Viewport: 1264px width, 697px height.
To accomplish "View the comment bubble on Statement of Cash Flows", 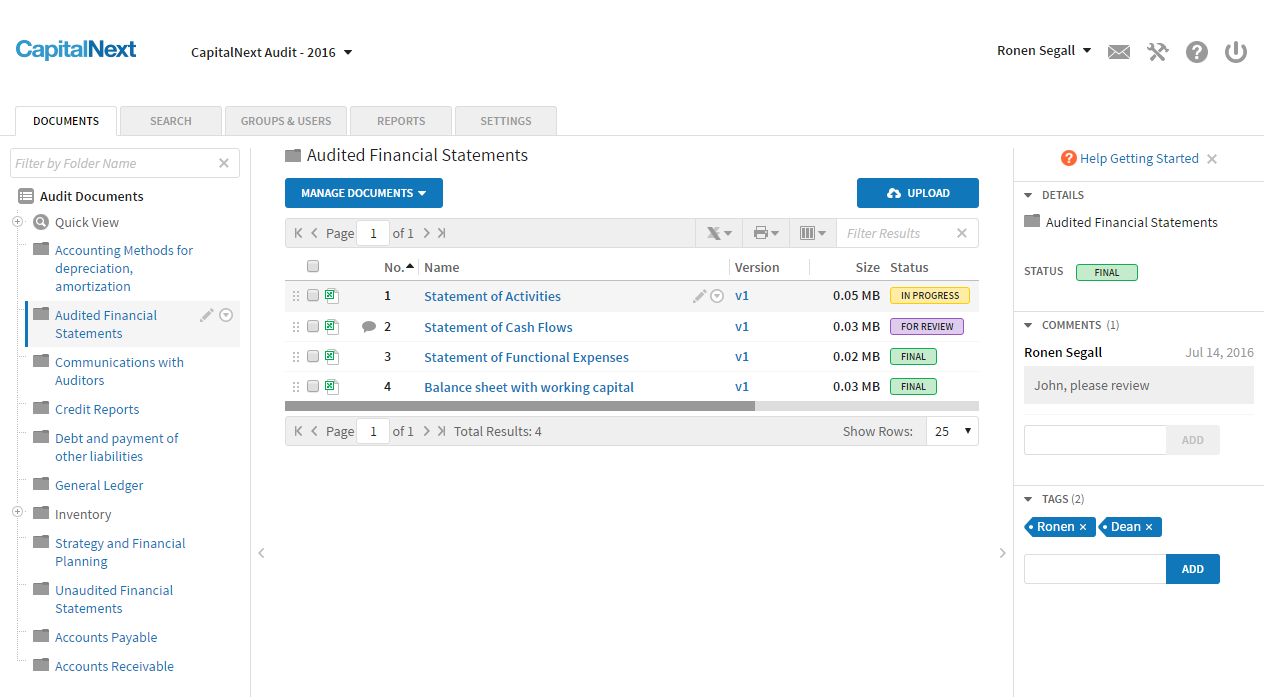I will coord(369,325).
